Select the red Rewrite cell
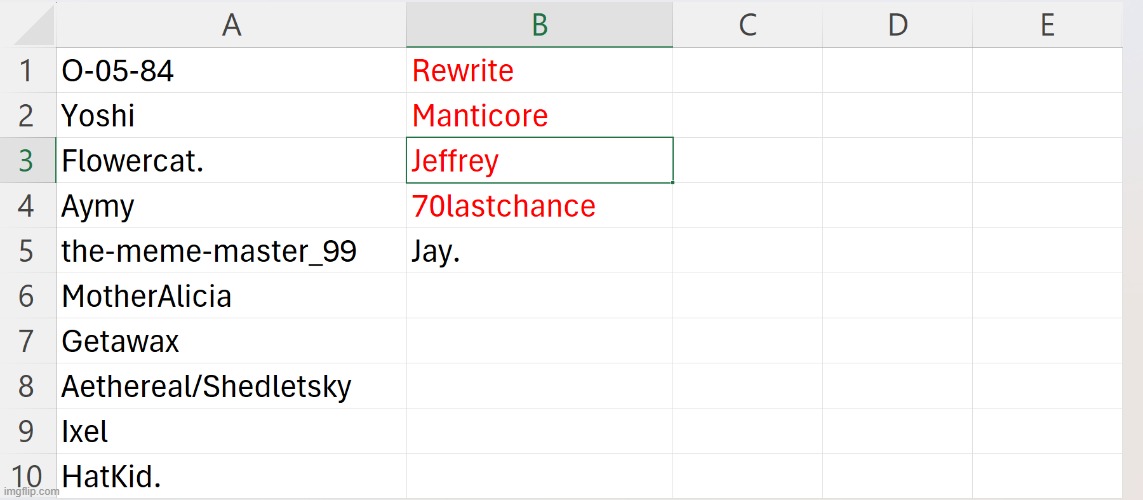Image resolution: width=1143 pixels, height=500 pixels. [x=539, y=71]
